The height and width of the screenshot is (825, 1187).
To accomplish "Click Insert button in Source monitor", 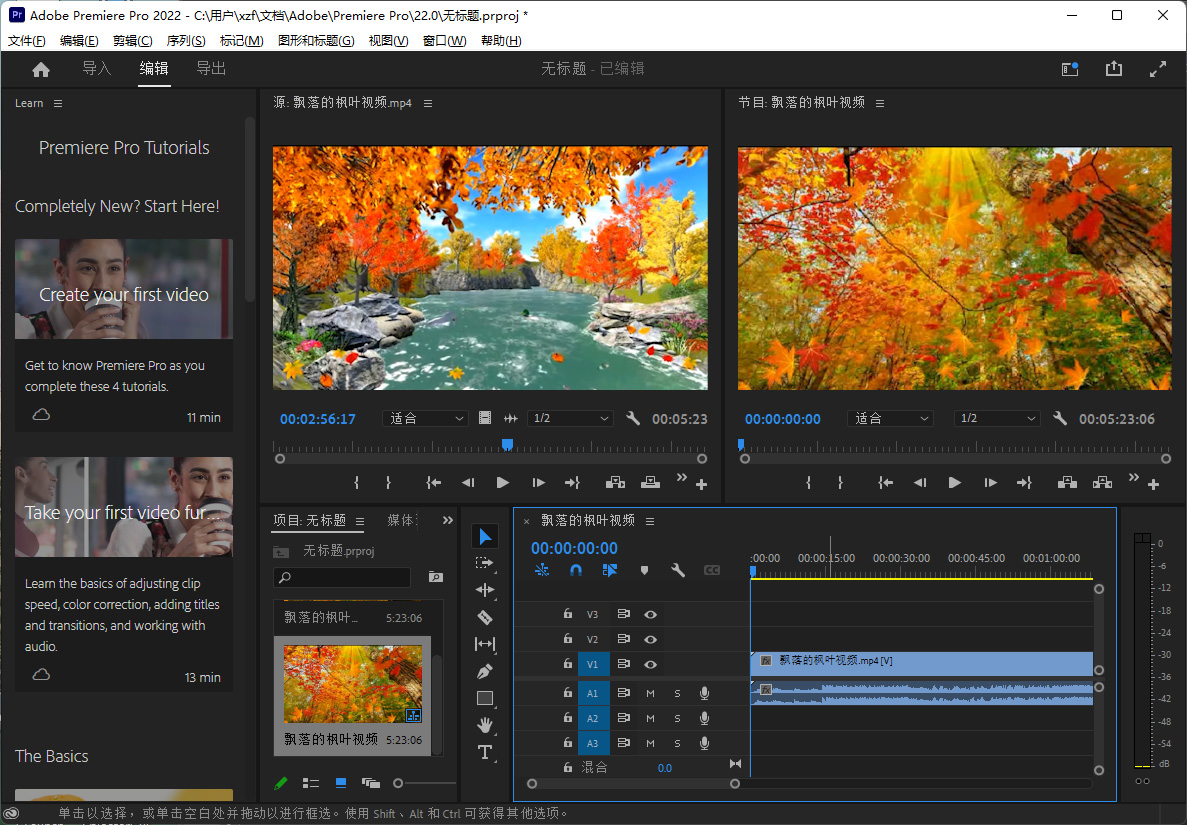I will pyautogui.click(x=615, y=482).
